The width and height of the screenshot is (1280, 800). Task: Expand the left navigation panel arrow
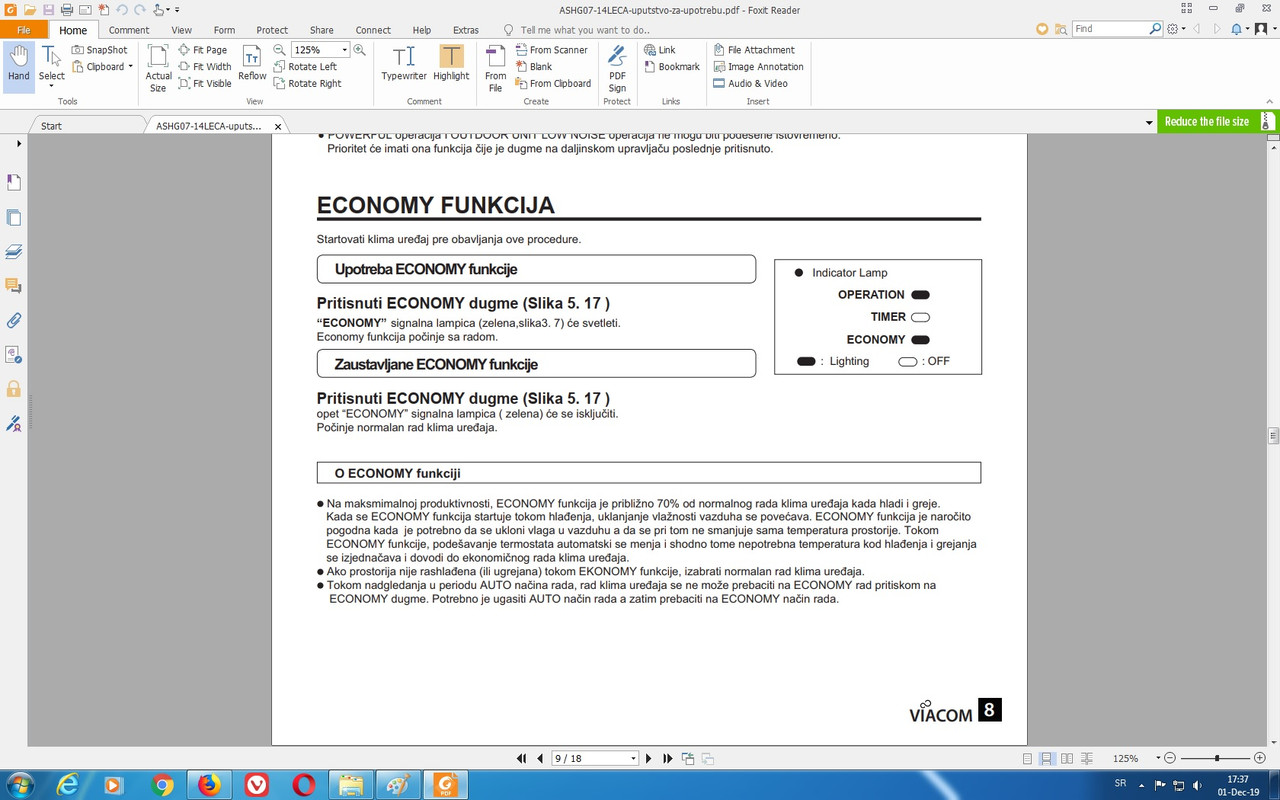(x=19, y=144)
